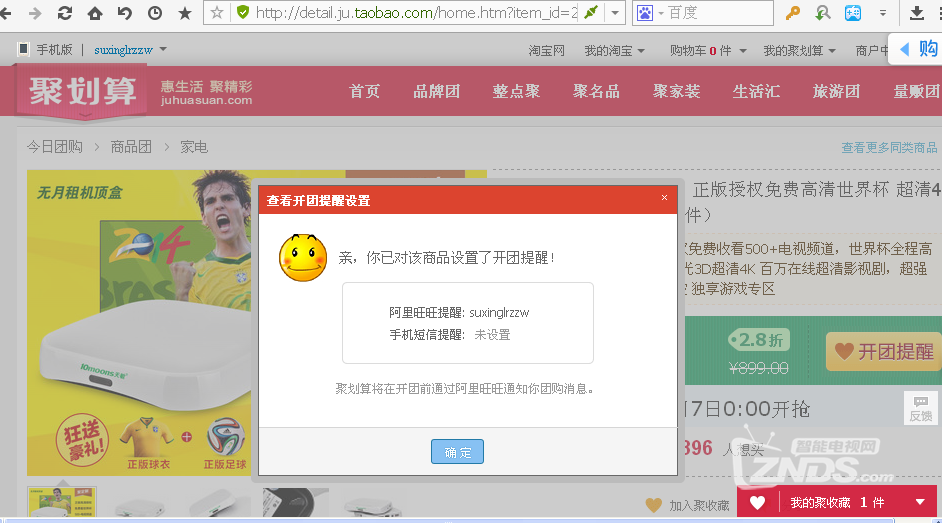Go to browser home page icon

95,14
